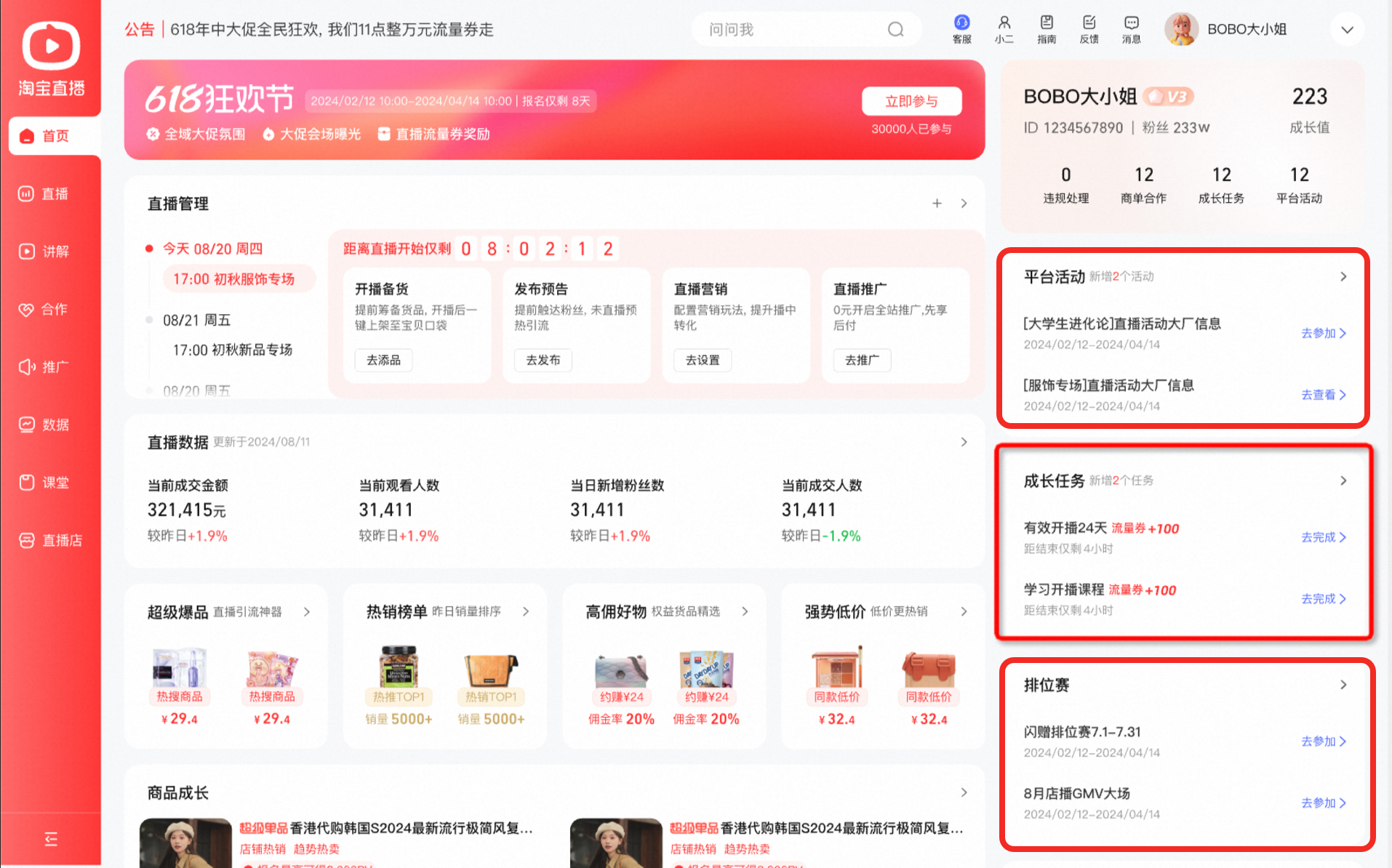Click the 立即参与 button on the banner
1392x868 pixels.
coord(911,101)
